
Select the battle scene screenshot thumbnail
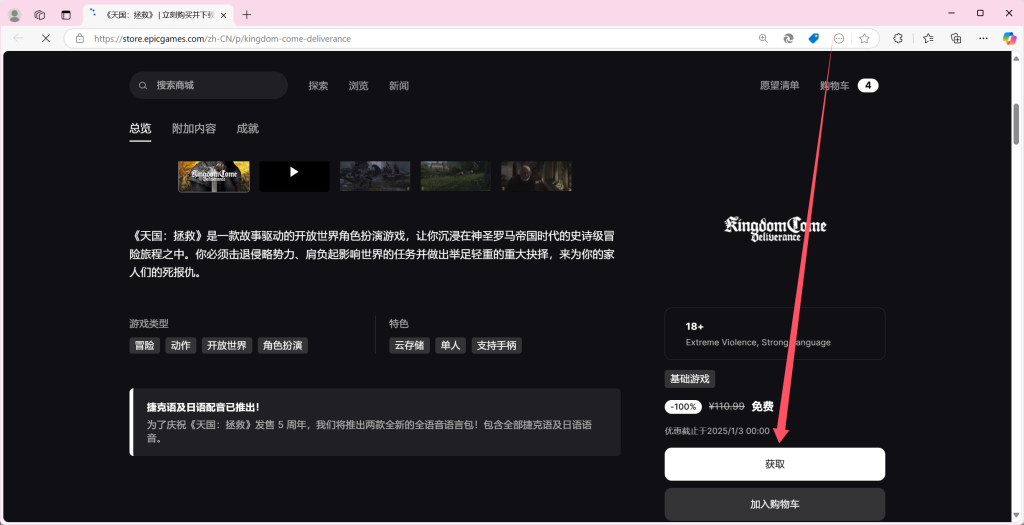[x=375, y=176]
